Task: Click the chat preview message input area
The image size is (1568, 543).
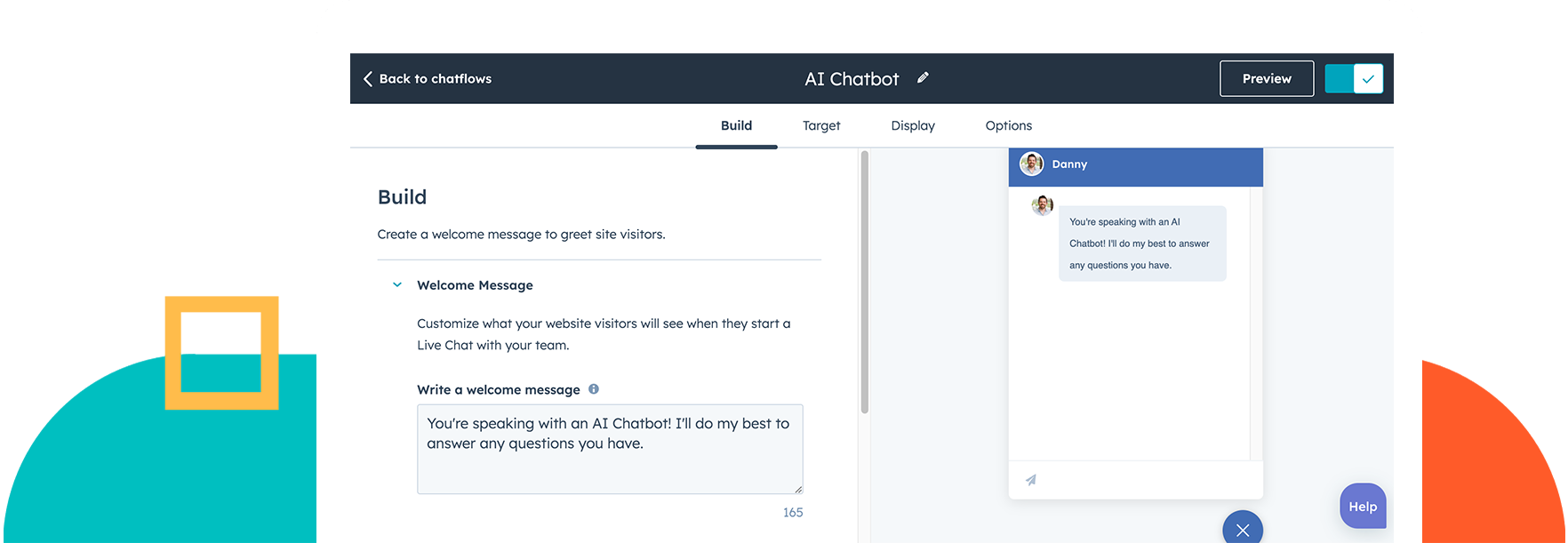Action: [1136, 480]
